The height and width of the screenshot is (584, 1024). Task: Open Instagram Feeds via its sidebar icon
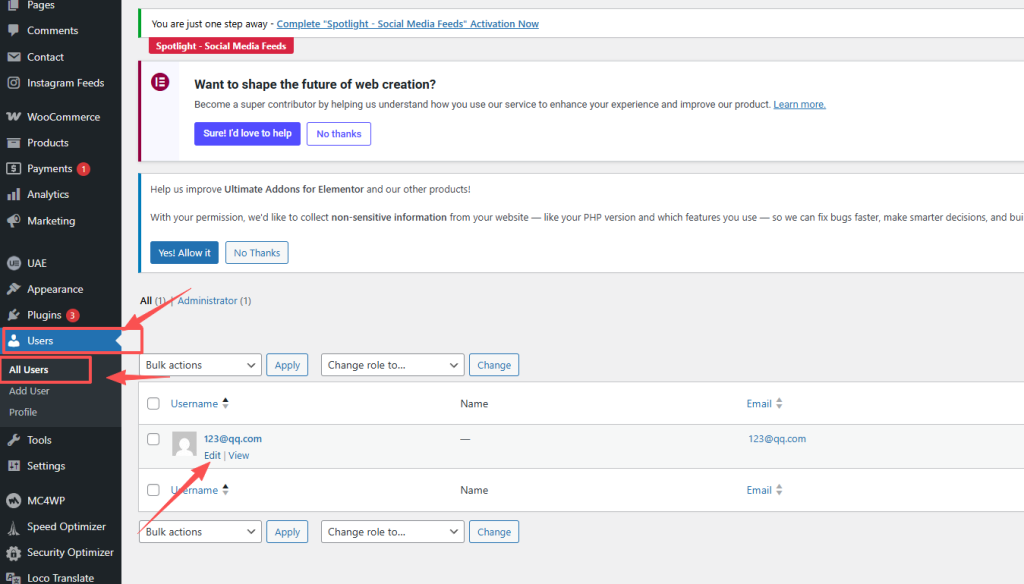point(14,83)
